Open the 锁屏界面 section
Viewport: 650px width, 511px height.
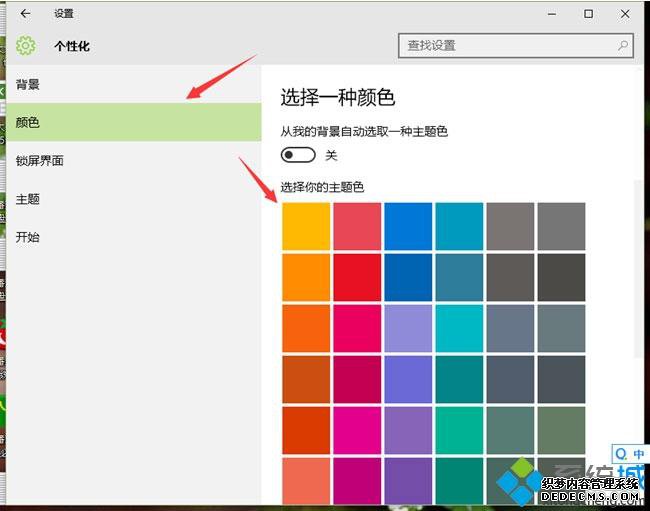[x=133, y=160]
